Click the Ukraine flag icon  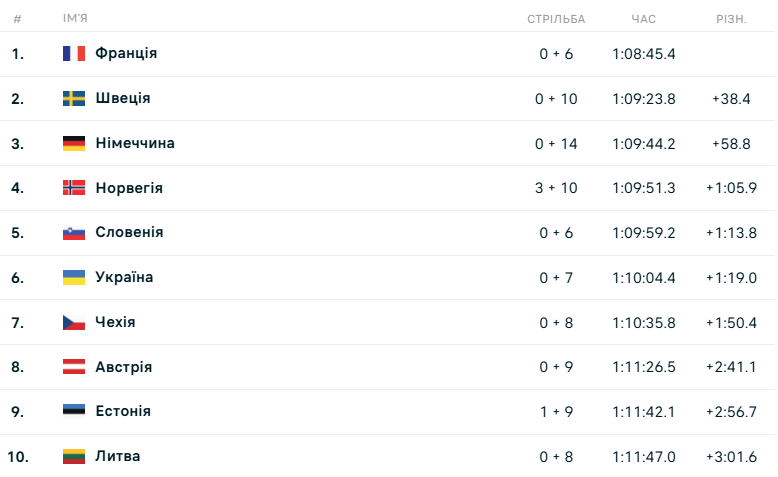pyautogui.click(x=74, y=277)
